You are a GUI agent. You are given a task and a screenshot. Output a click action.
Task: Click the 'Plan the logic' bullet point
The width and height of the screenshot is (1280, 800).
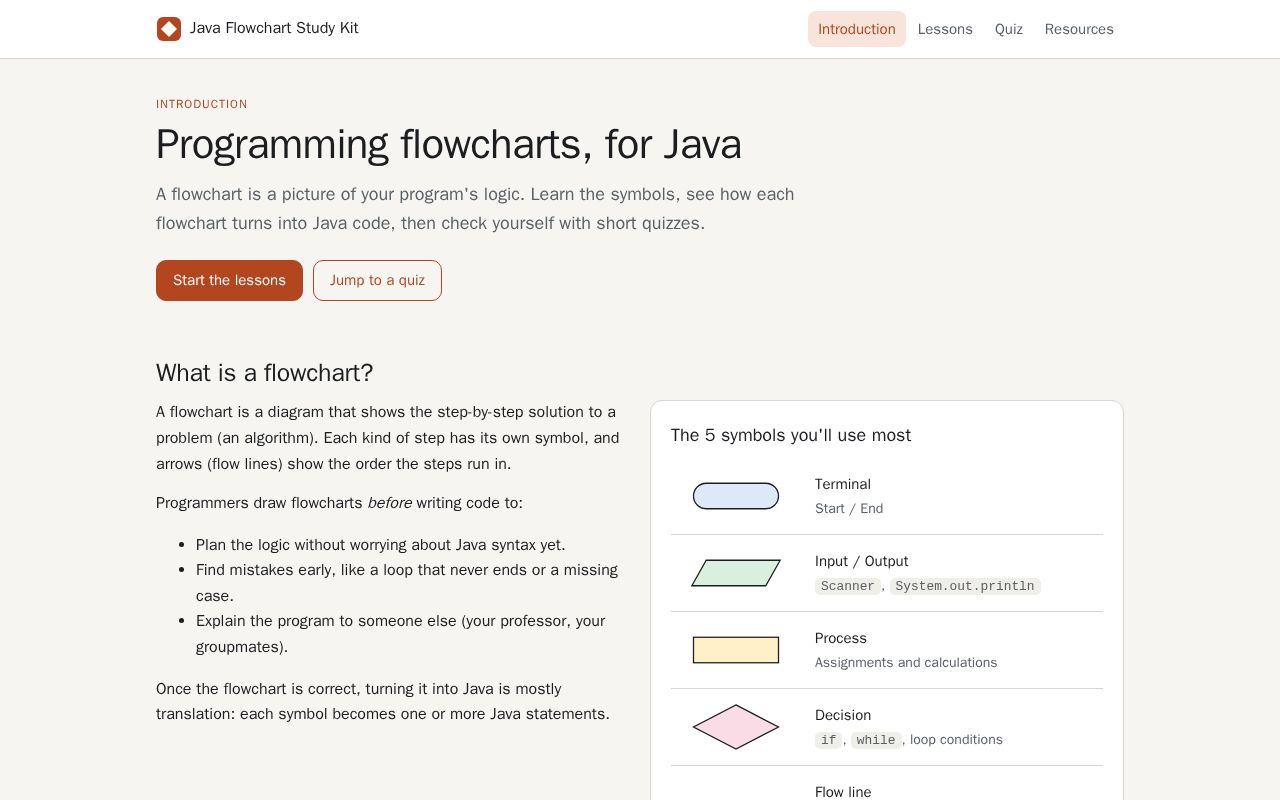381,545
